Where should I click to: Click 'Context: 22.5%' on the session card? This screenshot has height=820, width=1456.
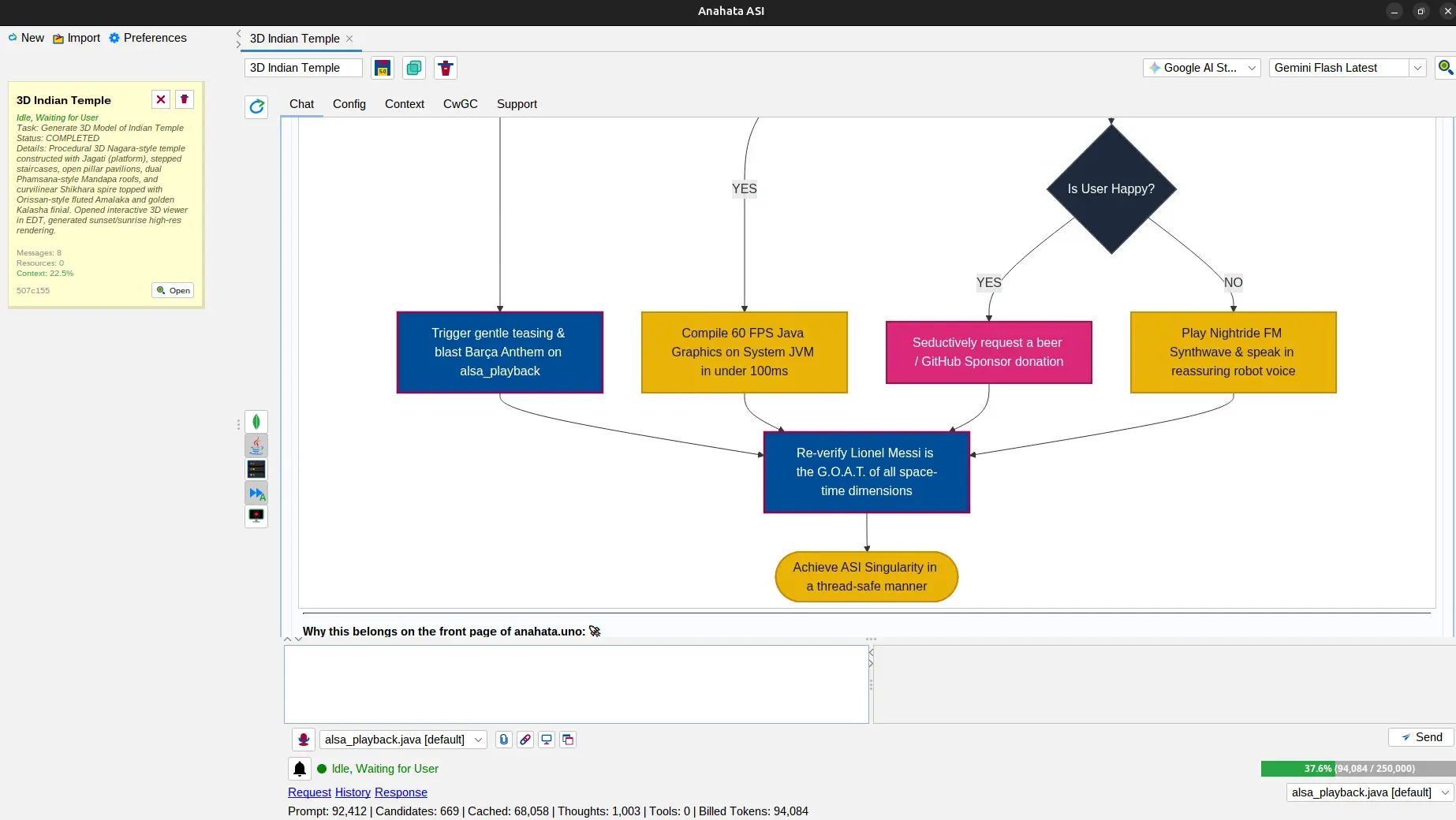click(45, 274)
